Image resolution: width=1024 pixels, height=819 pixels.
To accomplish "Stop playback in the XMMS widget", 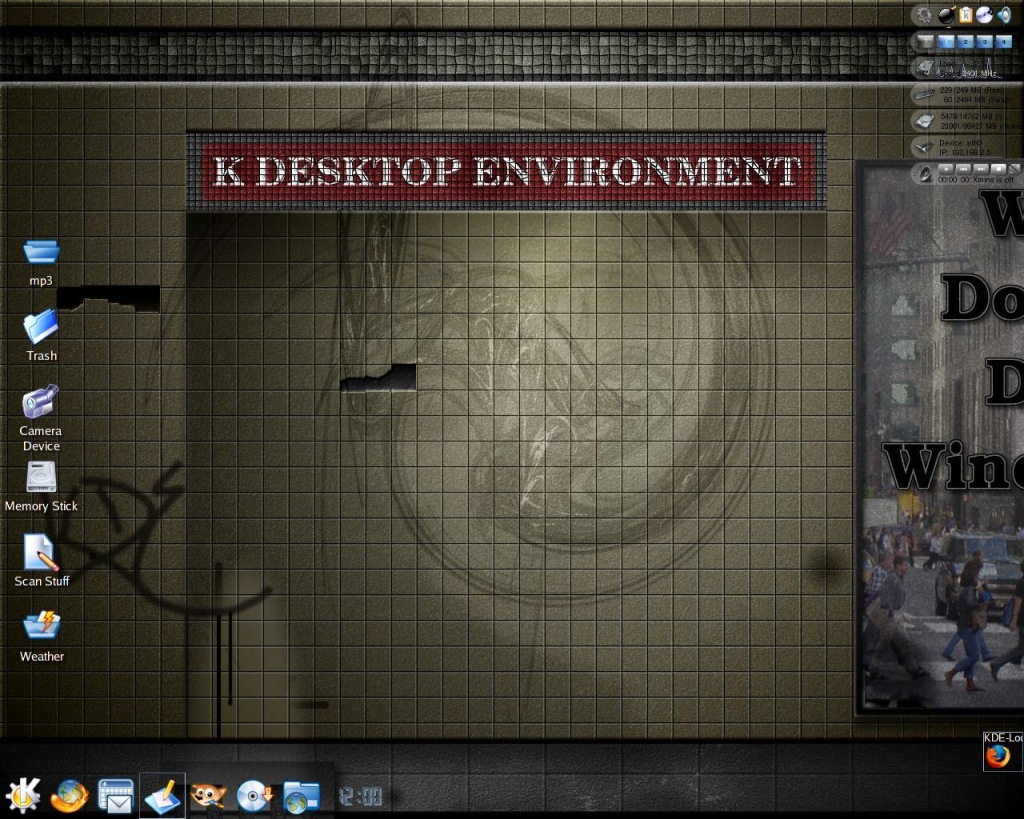I will 998,169.
